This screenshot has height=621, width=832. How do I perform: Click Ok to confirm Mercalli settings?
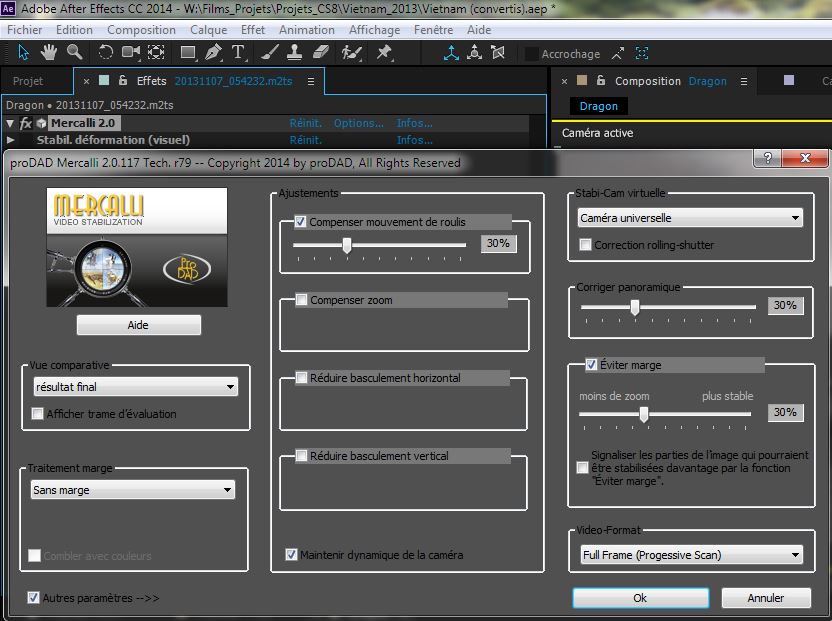click(640, 598)
